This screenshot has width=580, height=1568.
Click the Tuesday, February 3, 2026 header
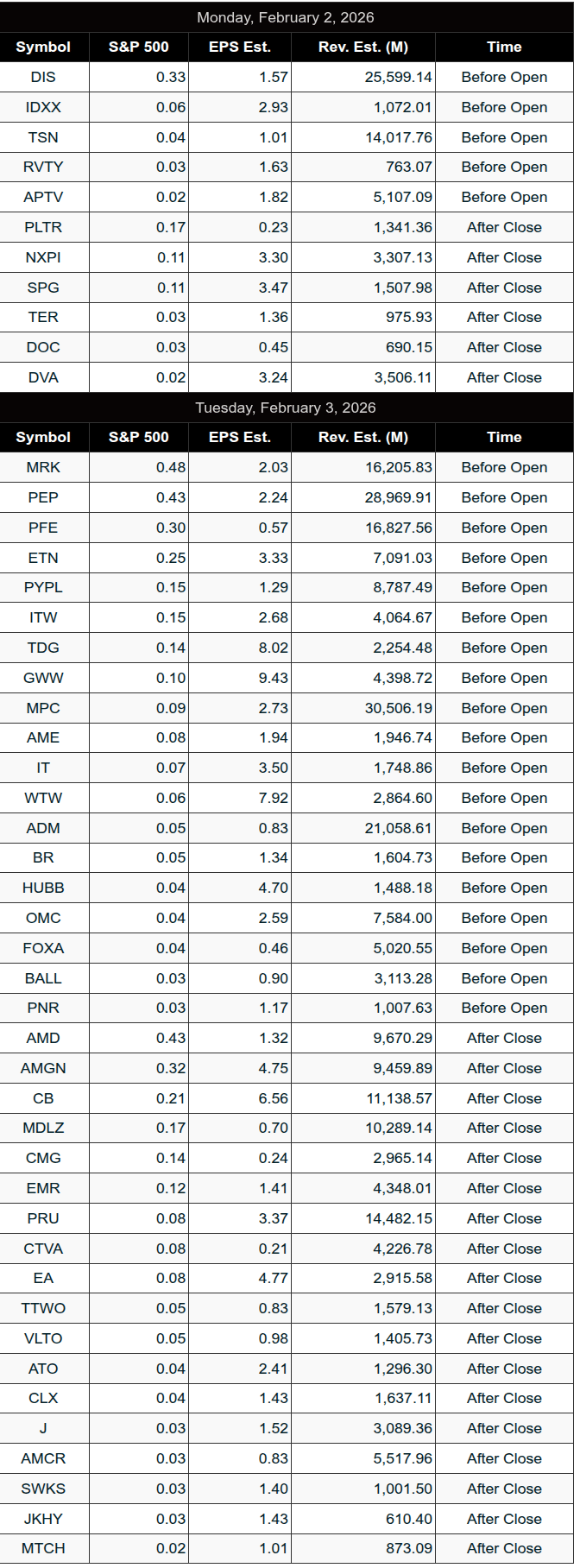286,408
